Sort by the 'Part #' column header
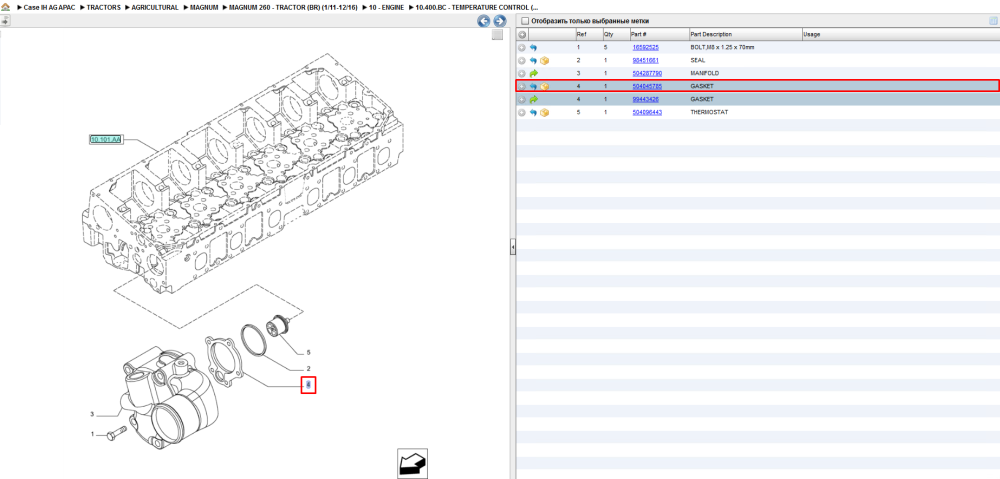Viewport: 1000px width, 479px height. [659, 34]
